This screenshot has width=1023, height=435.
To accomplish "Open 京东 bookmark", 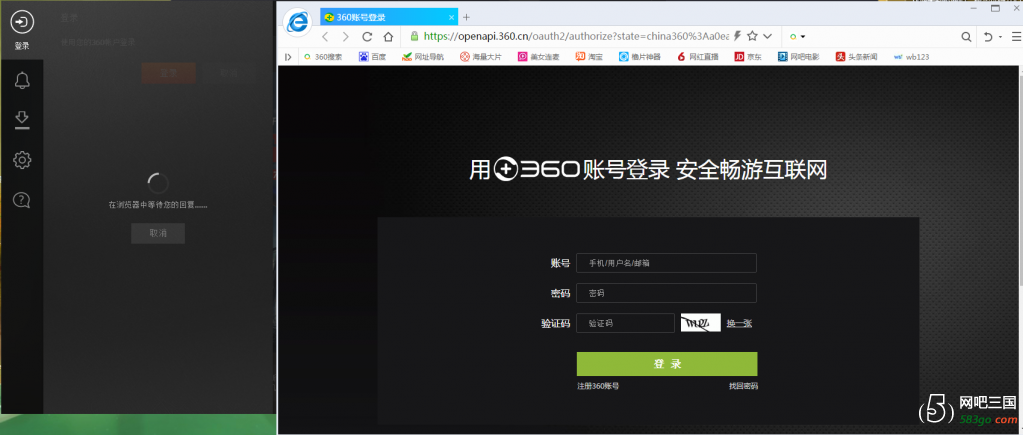I will 748,57.
